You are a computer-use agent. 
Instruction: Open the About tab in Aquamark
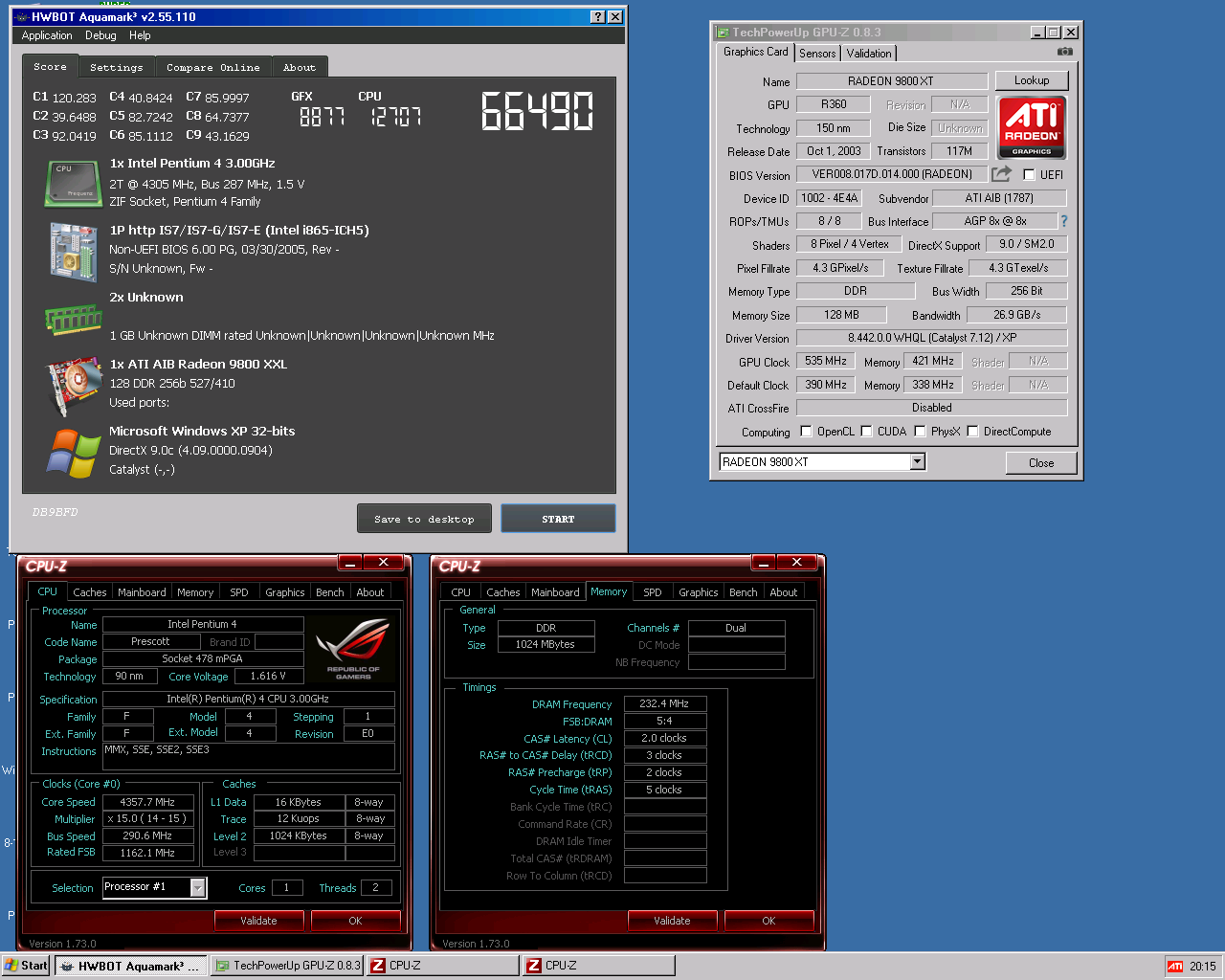click(x=300, y=67)
